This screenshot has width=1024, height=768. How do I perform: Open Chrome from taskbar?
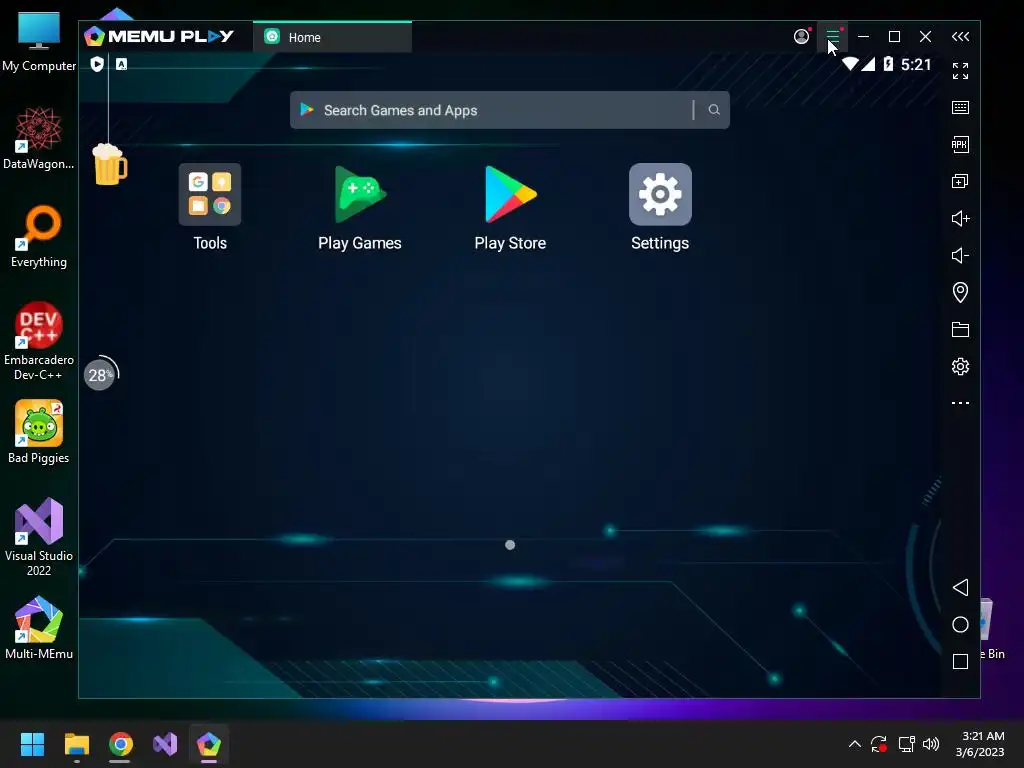[x=121, y=744]
